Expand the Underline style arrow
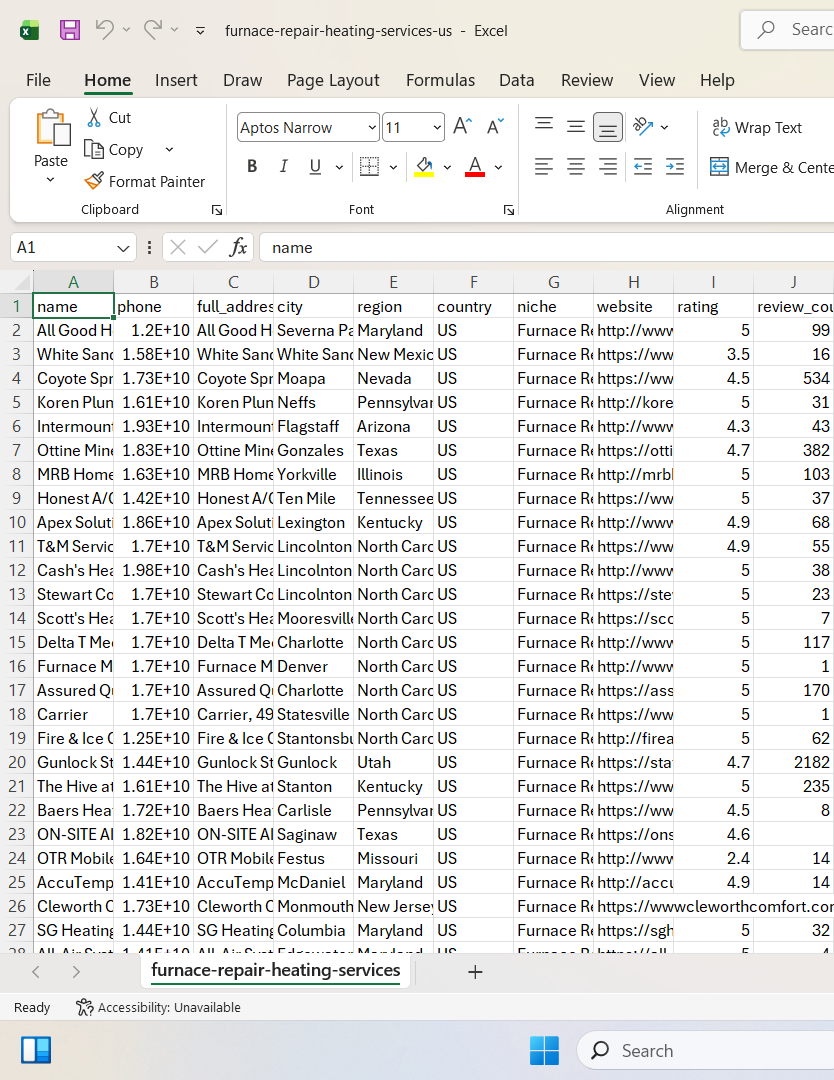834x1080 pixels. [339, 167]
